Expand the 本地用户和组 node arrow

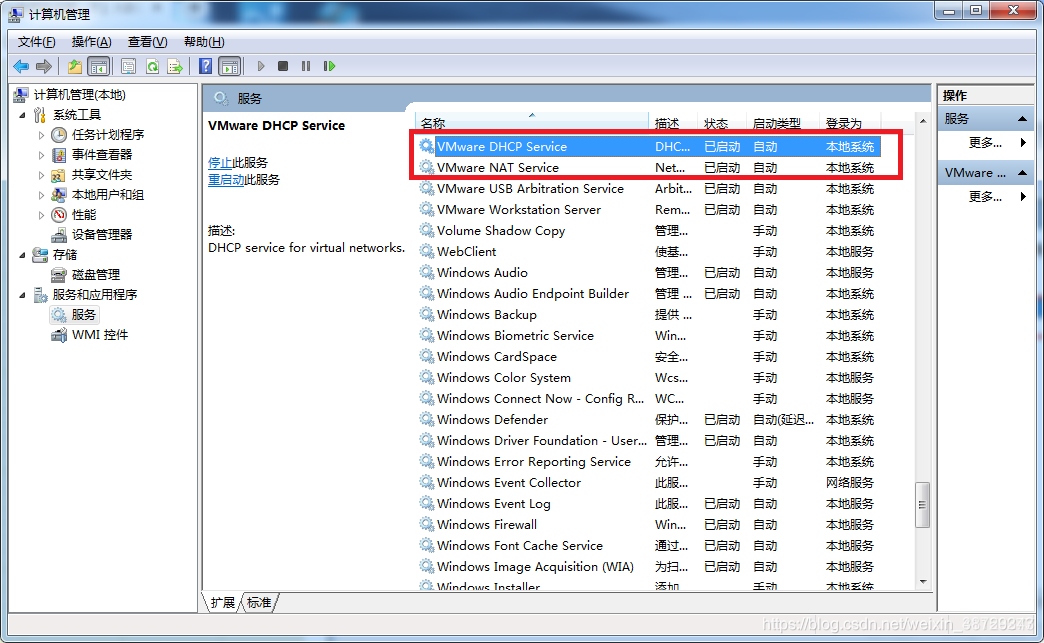click(x=41, y=195)
